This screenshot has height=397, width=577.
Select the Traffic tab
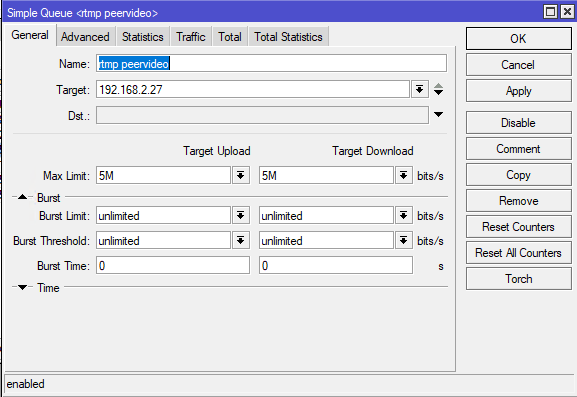(x=191, y=36)
